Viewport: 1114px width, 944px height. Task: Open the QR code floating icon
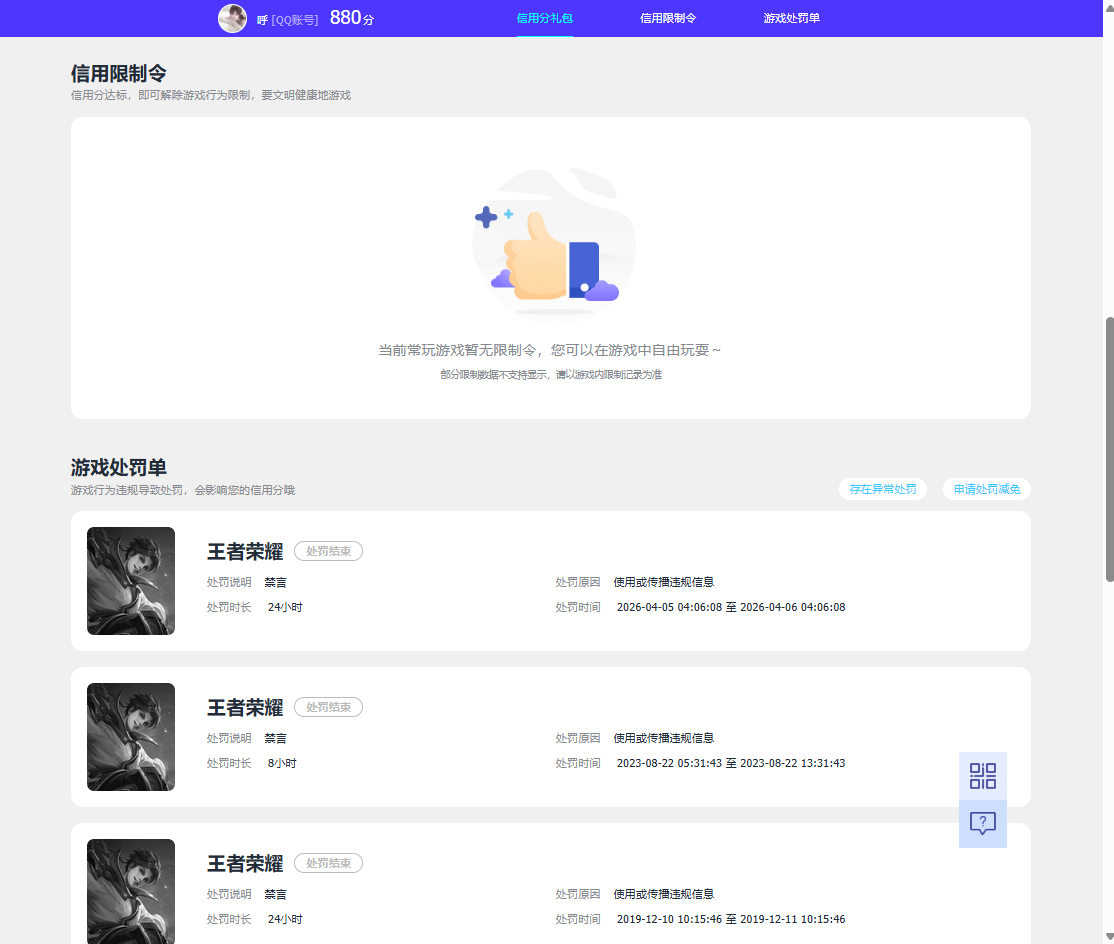[x=983, y=776]
